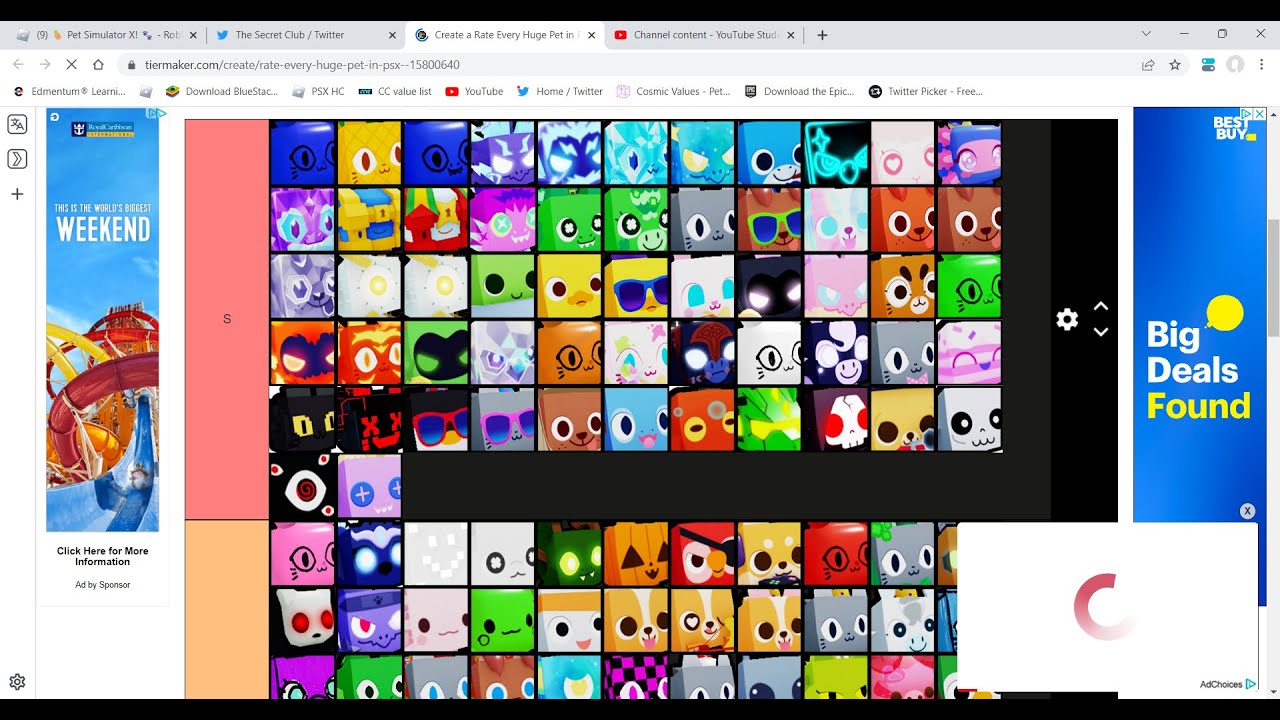Click the sidebar arrow panel icon
Screen dimensions: 1280x720
tap(17, 159)
